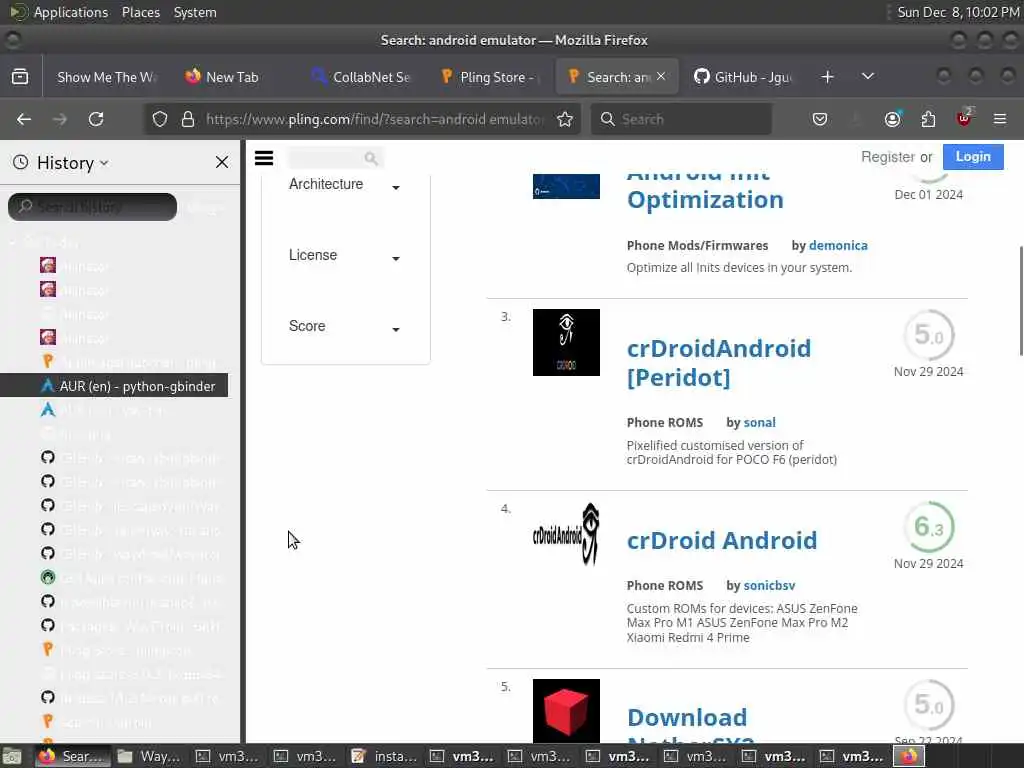Viewport: 1024px width, 768px height.
Task: Switch to the Pling Store tab
Action: tap(490, 77)
